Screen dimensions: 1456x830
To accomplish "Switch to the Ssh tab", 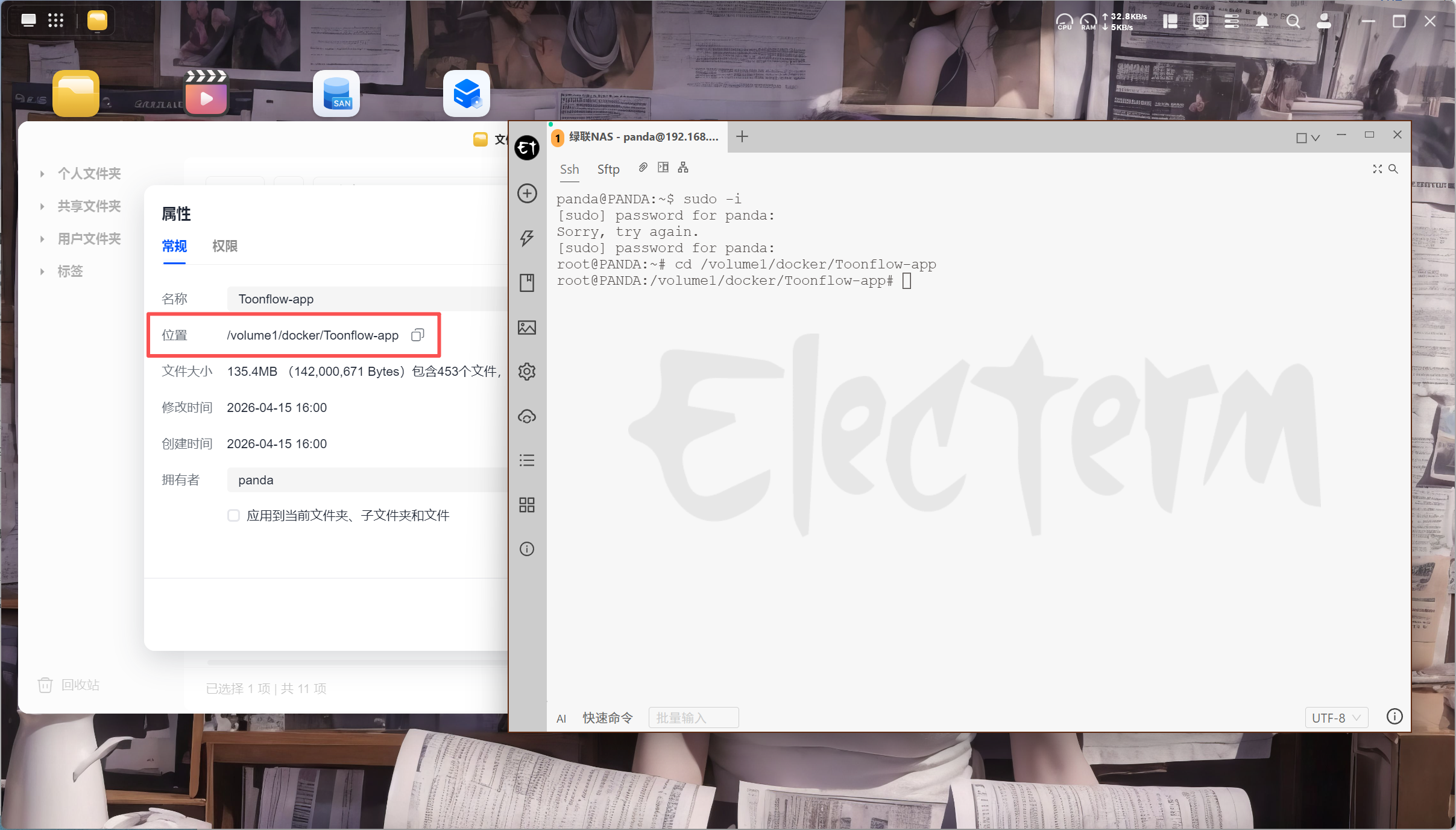I will click(x=569, y=169).
